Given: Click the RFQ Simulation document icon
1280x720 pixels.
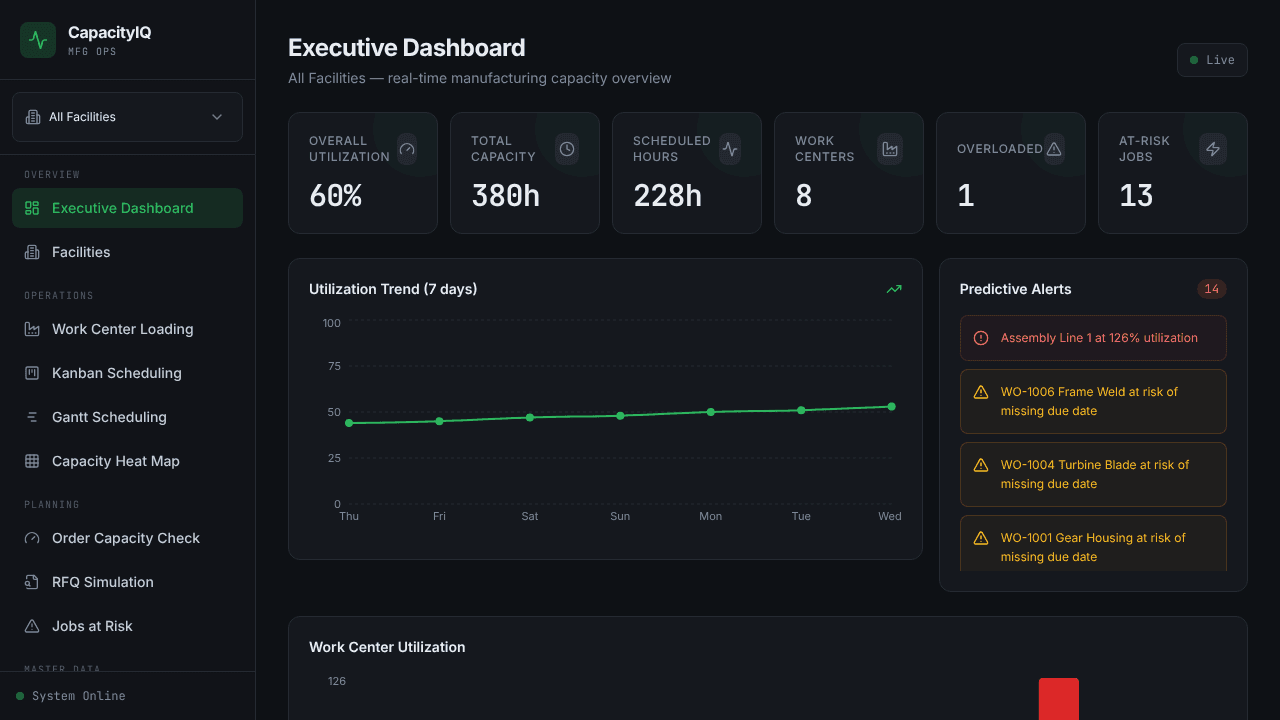Looking at the screenshot, I should click(x=32, y=582).
